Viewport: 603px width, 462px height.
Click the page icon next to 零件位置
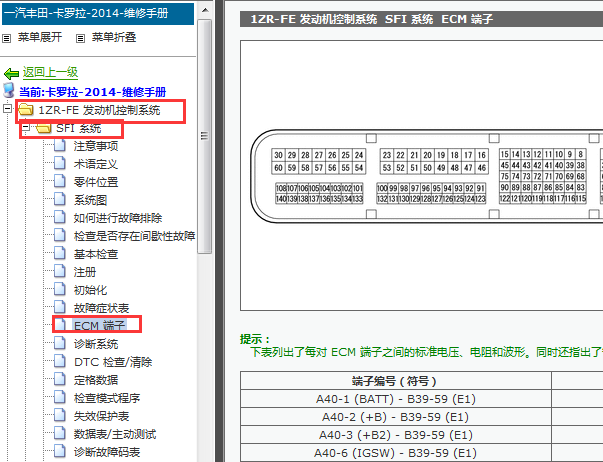tap(60, 182)
